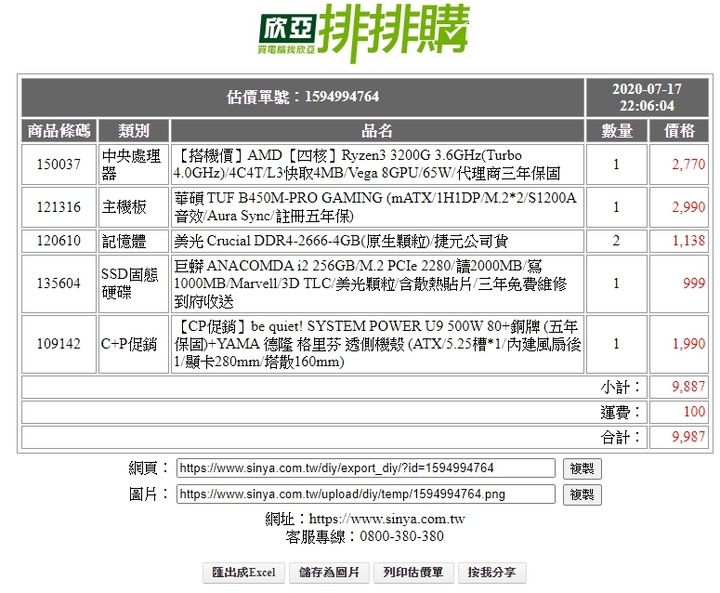Click the 商品條碼 column header

pyautogui.click(x=59, y=131)
